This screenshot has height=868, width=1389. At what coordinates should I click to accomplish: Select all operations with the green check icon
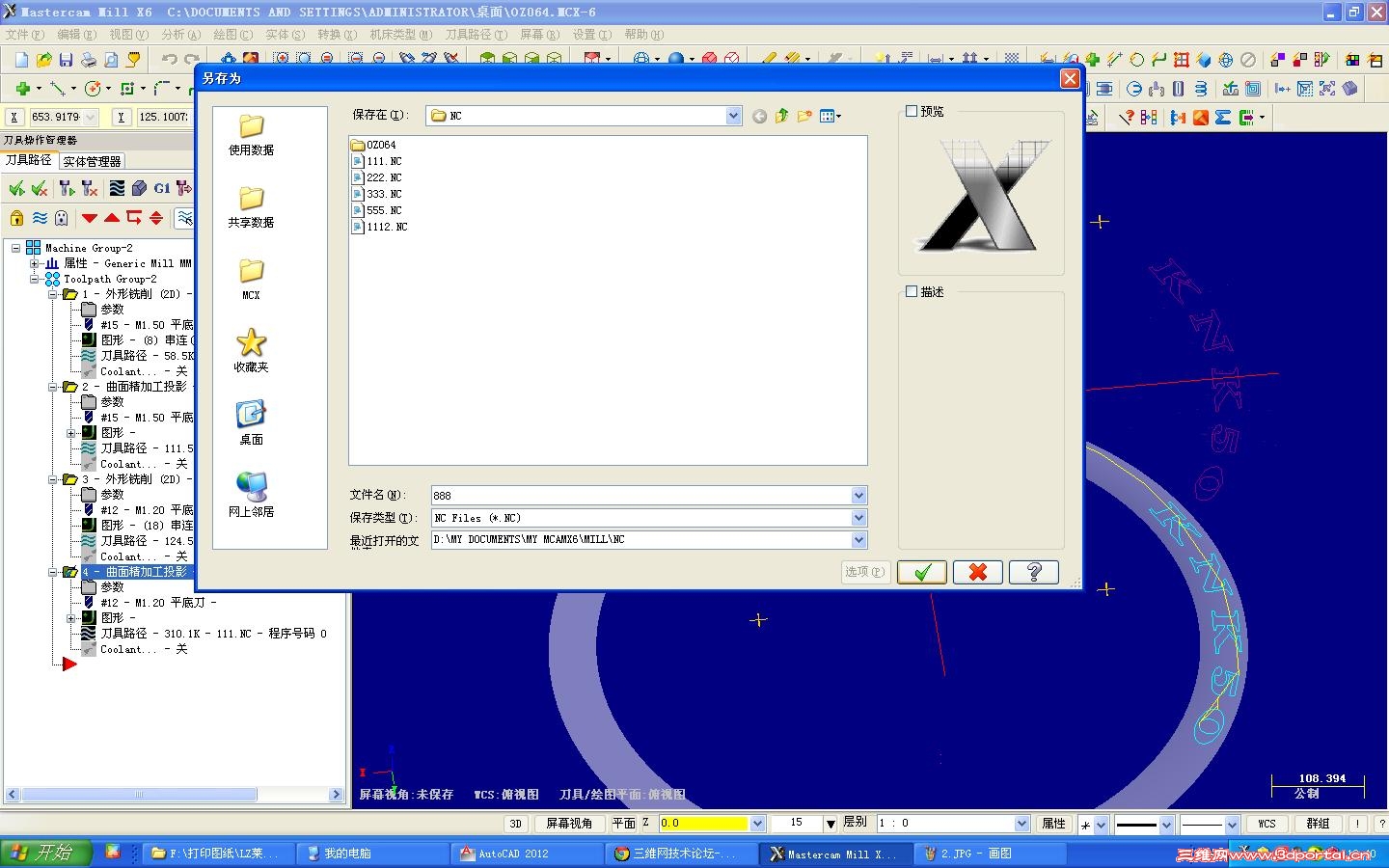pos(16,188)
